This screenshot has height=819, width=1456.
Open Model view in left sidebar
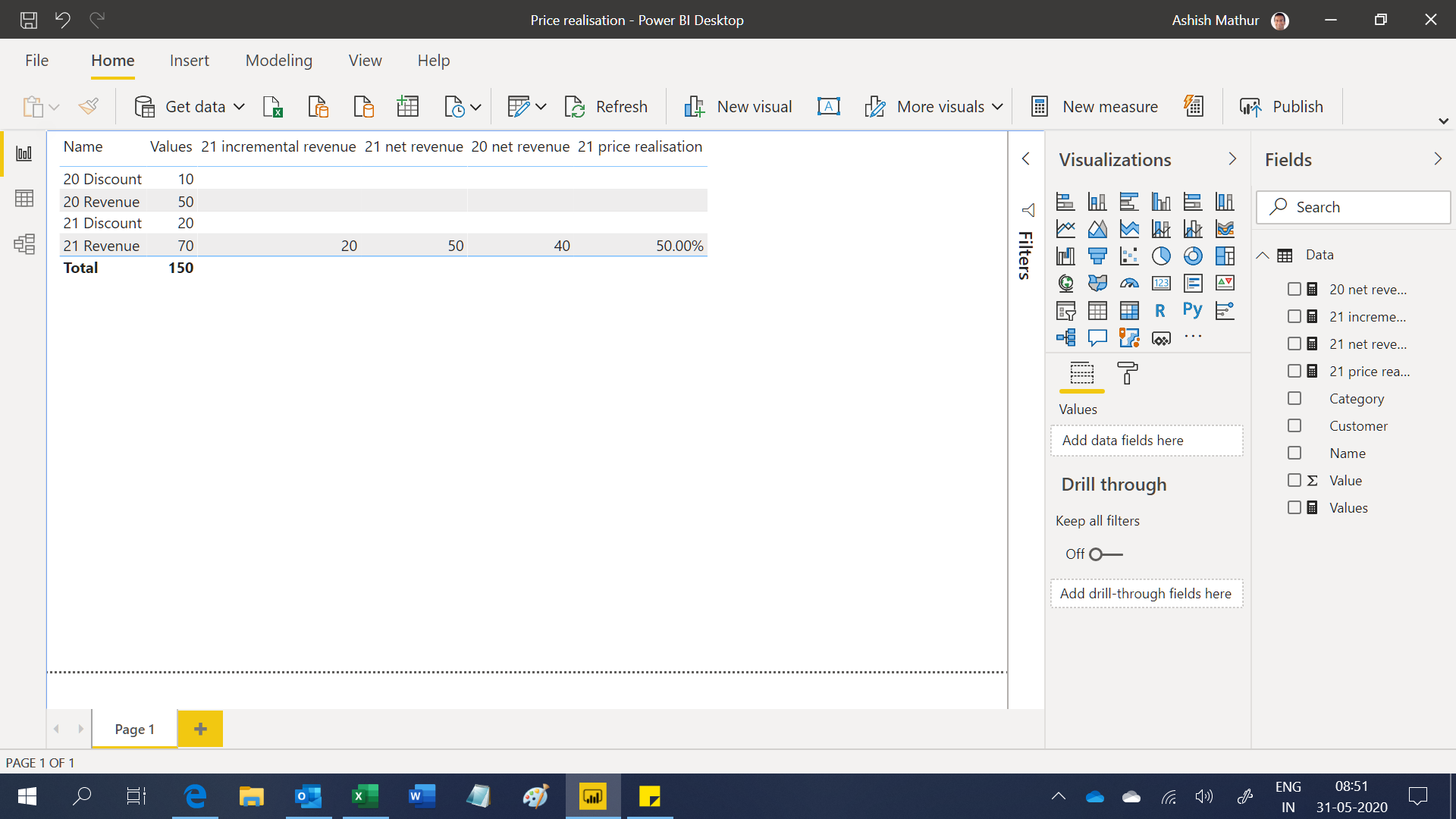pos(24,244)
